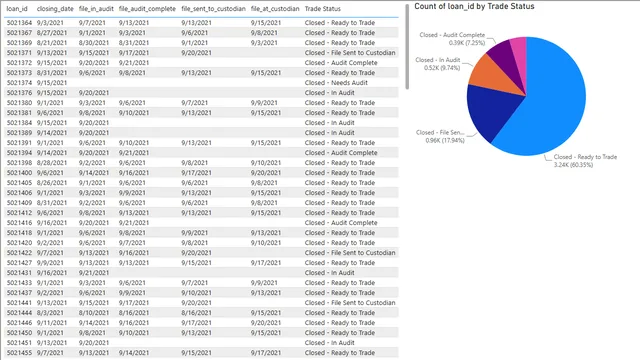The width and height of the screenshot is (640, 360).
Task: Sort by file_audit_complete column header
Action: click(x=147, y=9)
